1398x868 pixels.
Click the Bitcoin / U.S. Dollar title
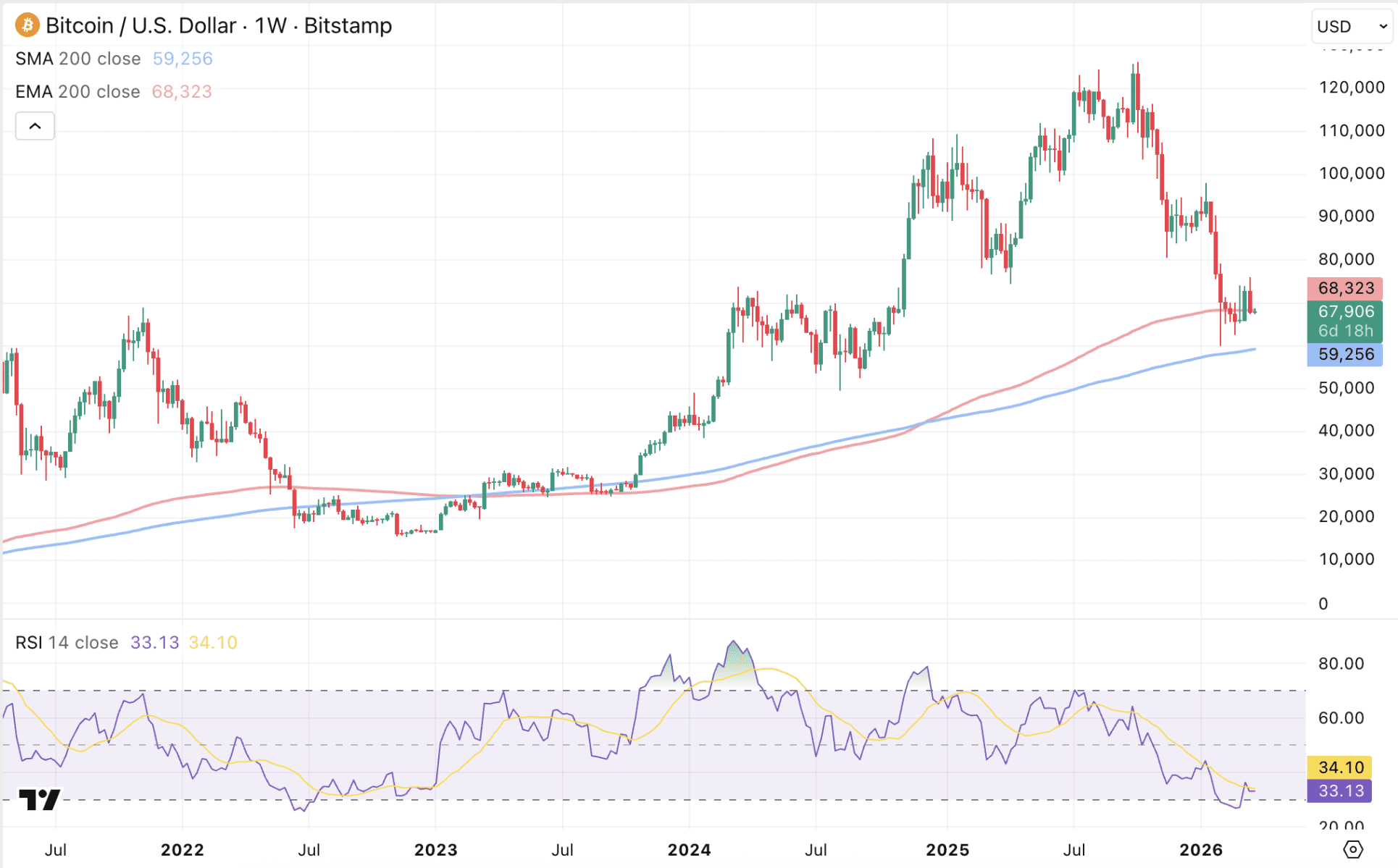point(141,25)
